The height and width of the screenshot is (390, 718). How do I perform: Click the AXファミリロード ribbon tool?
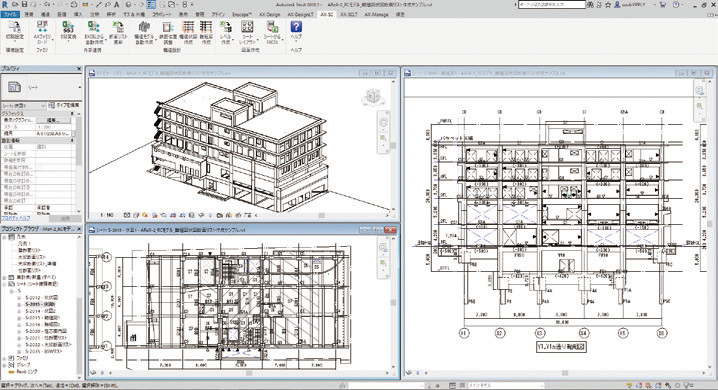click(42, 32)
